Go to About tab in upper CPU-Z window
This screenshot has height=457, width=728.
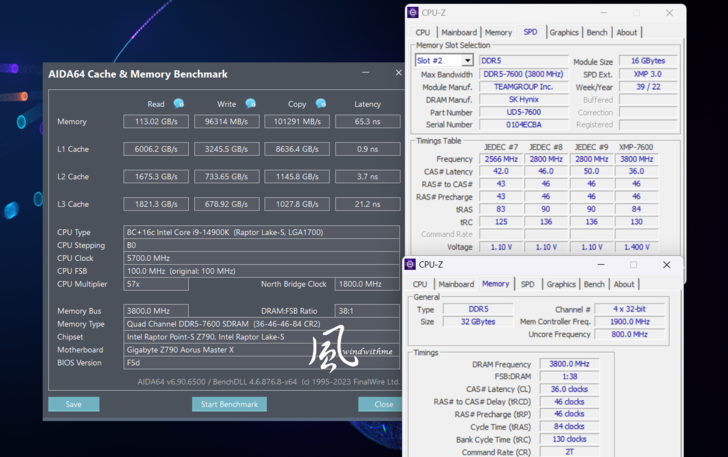(x=626, y=32)
